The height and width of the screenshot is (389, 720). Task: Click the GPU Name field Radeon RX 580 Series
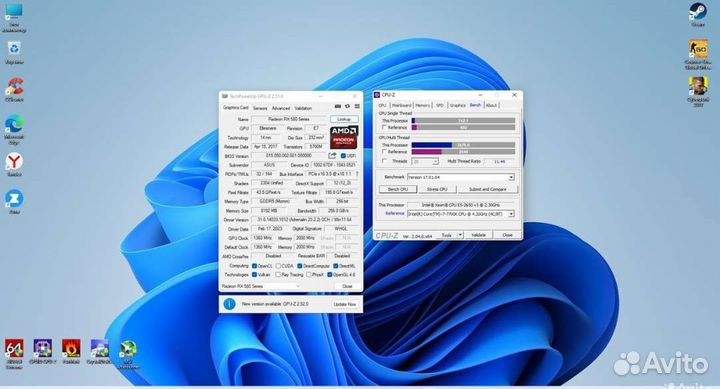click(289, 119)
